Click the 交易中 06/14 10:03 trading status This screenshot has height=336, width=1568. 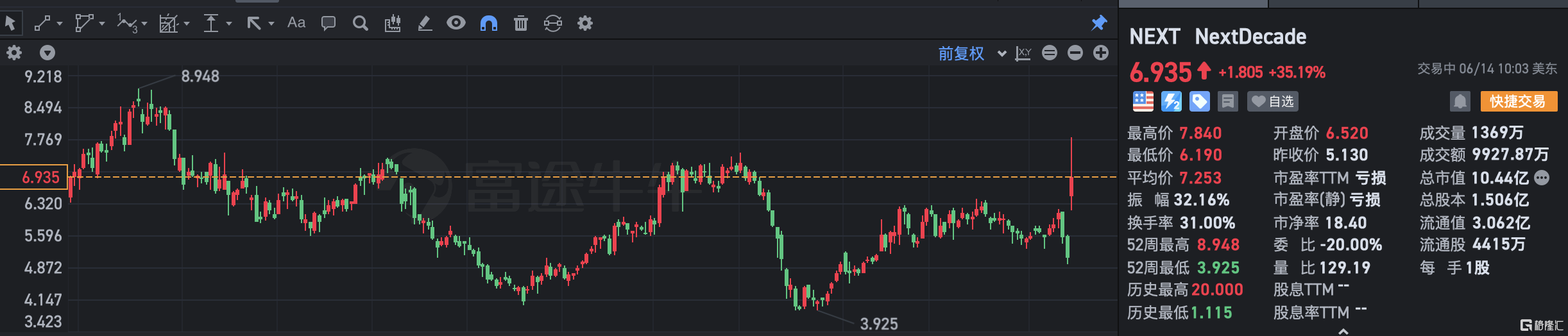[x=1487, y=69]
